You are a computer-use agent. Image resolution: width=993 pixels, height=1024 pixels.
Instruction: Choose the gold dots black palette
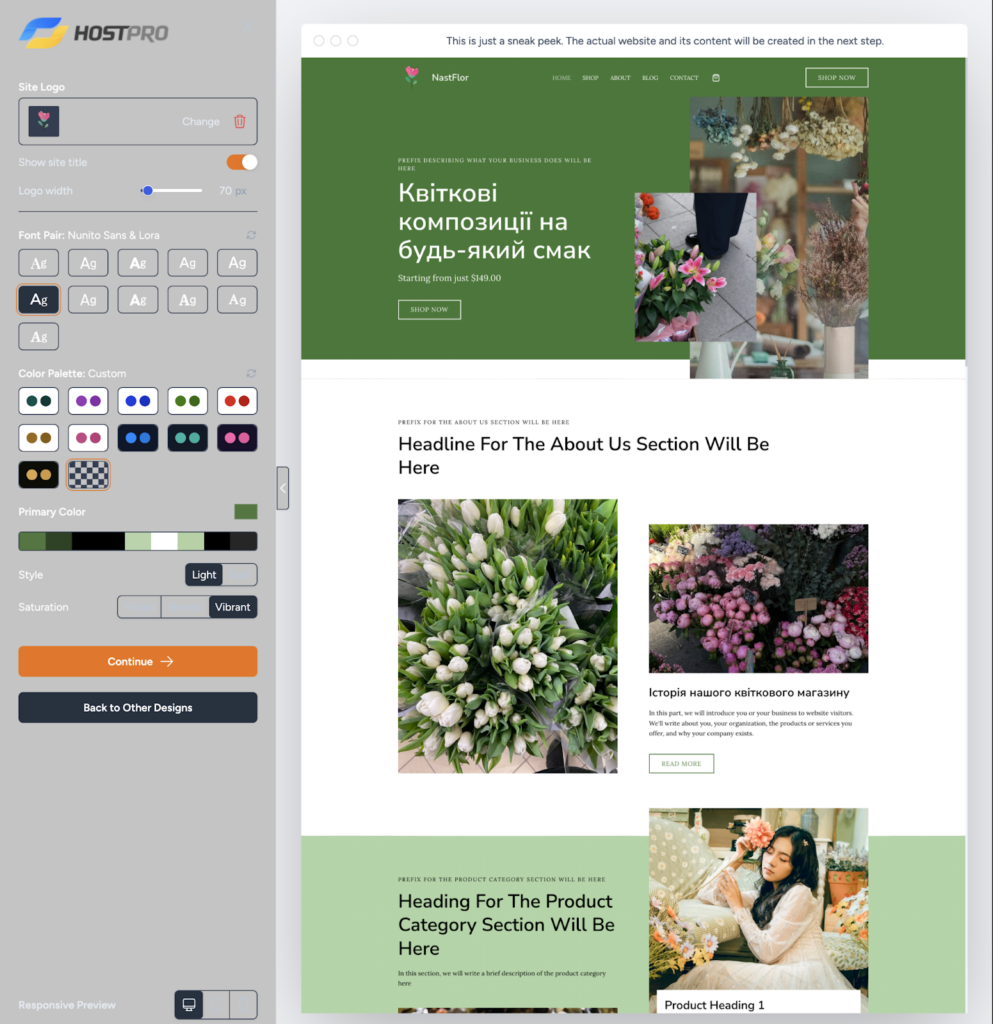click(39, 475)
